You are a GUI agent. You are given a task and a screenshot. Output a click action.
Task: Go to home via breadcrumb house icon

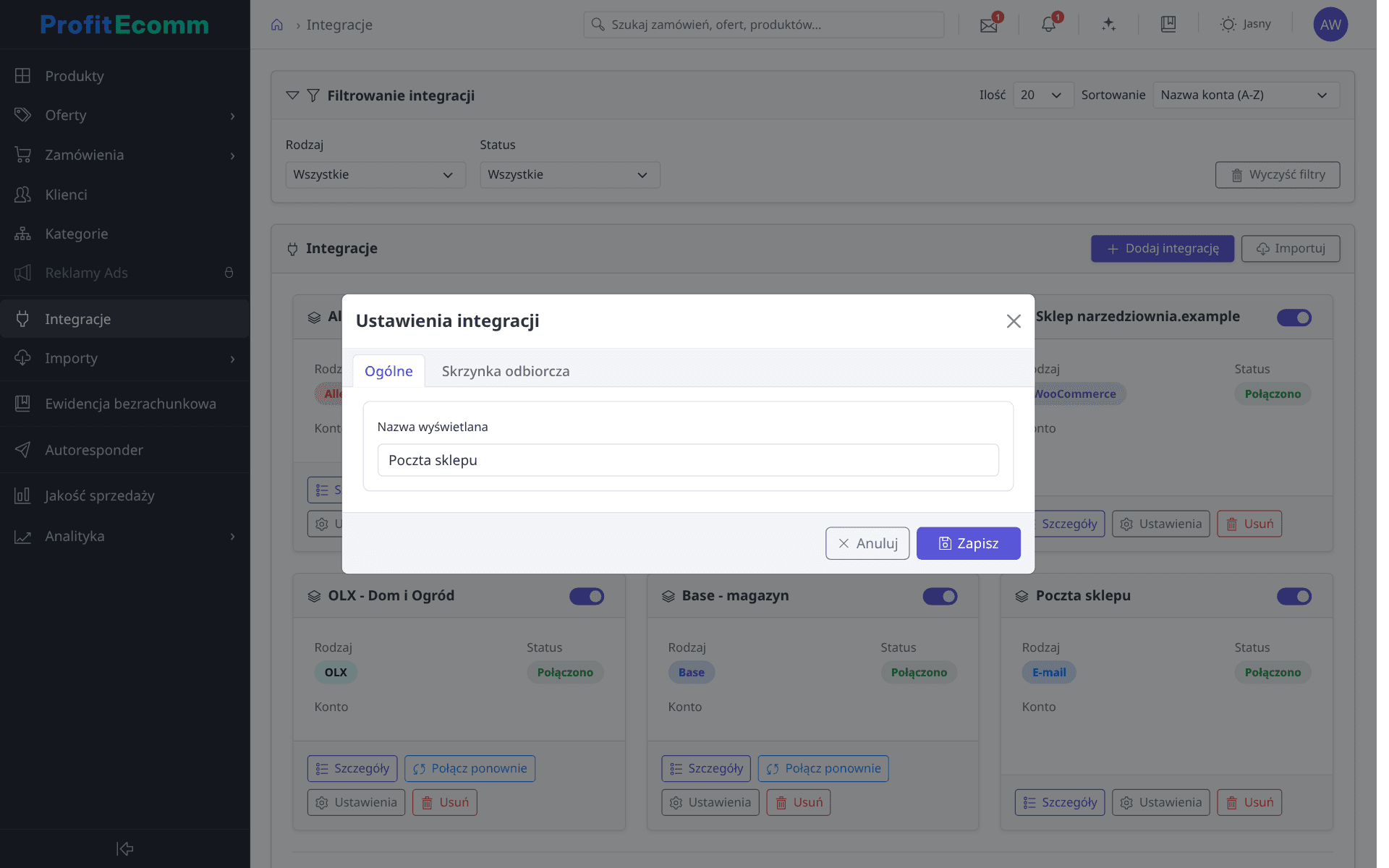[x=277, y=25]
